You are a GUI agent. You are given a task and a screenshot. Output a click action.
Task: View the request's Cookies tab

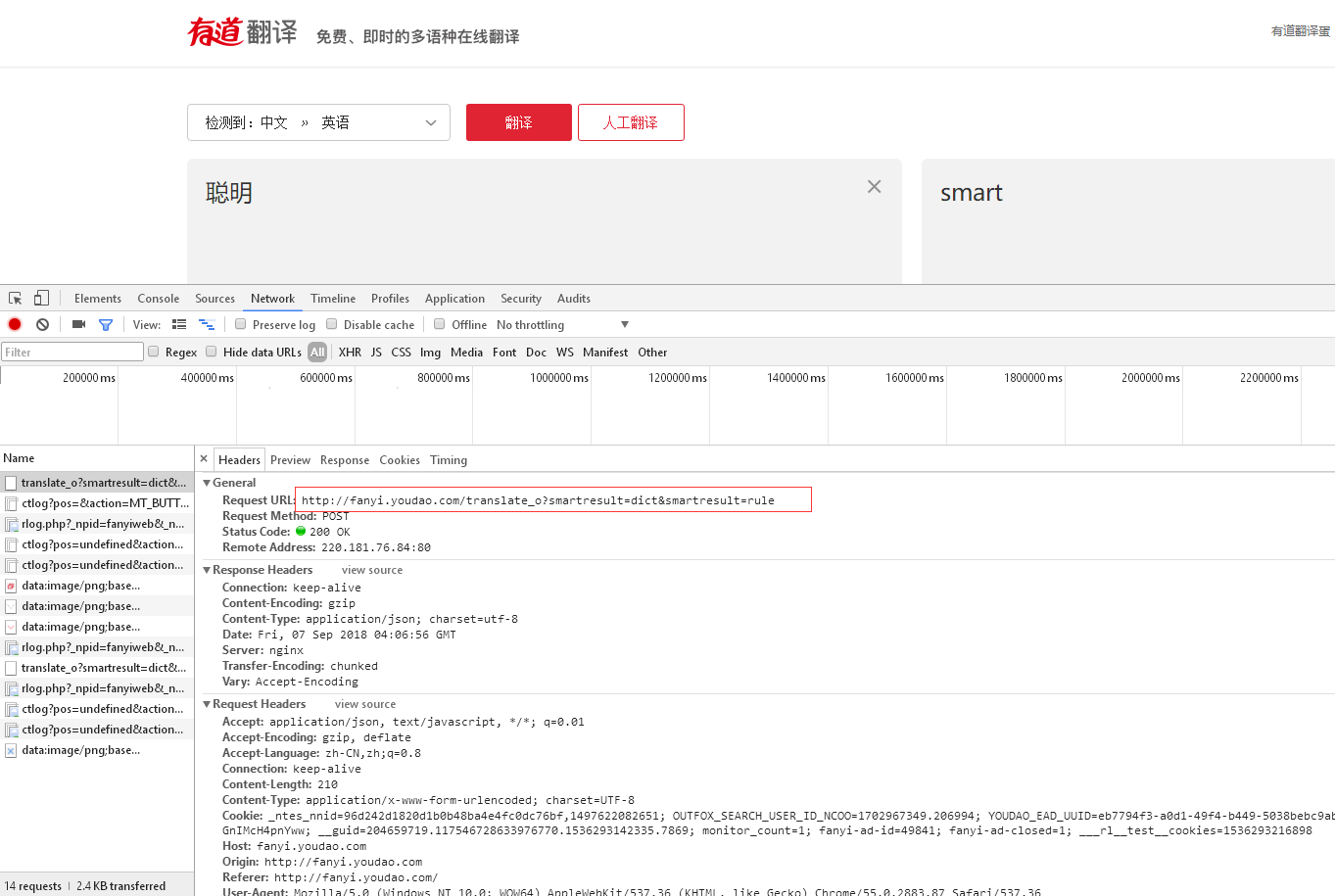click(x=400, y=460)
